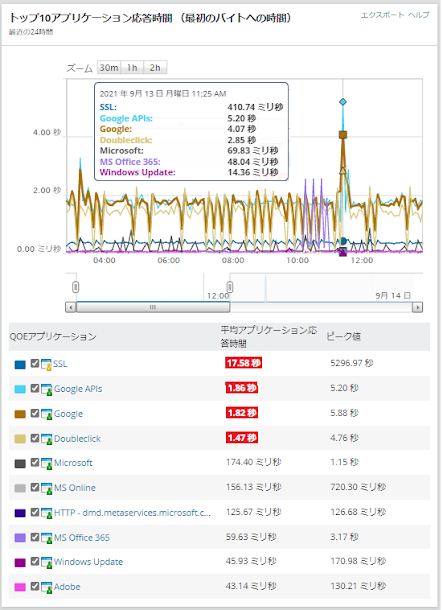Click the Adobe peak value 130.21 ミリ秒
This screenshot has width=443, height=610.
[358, 587]
